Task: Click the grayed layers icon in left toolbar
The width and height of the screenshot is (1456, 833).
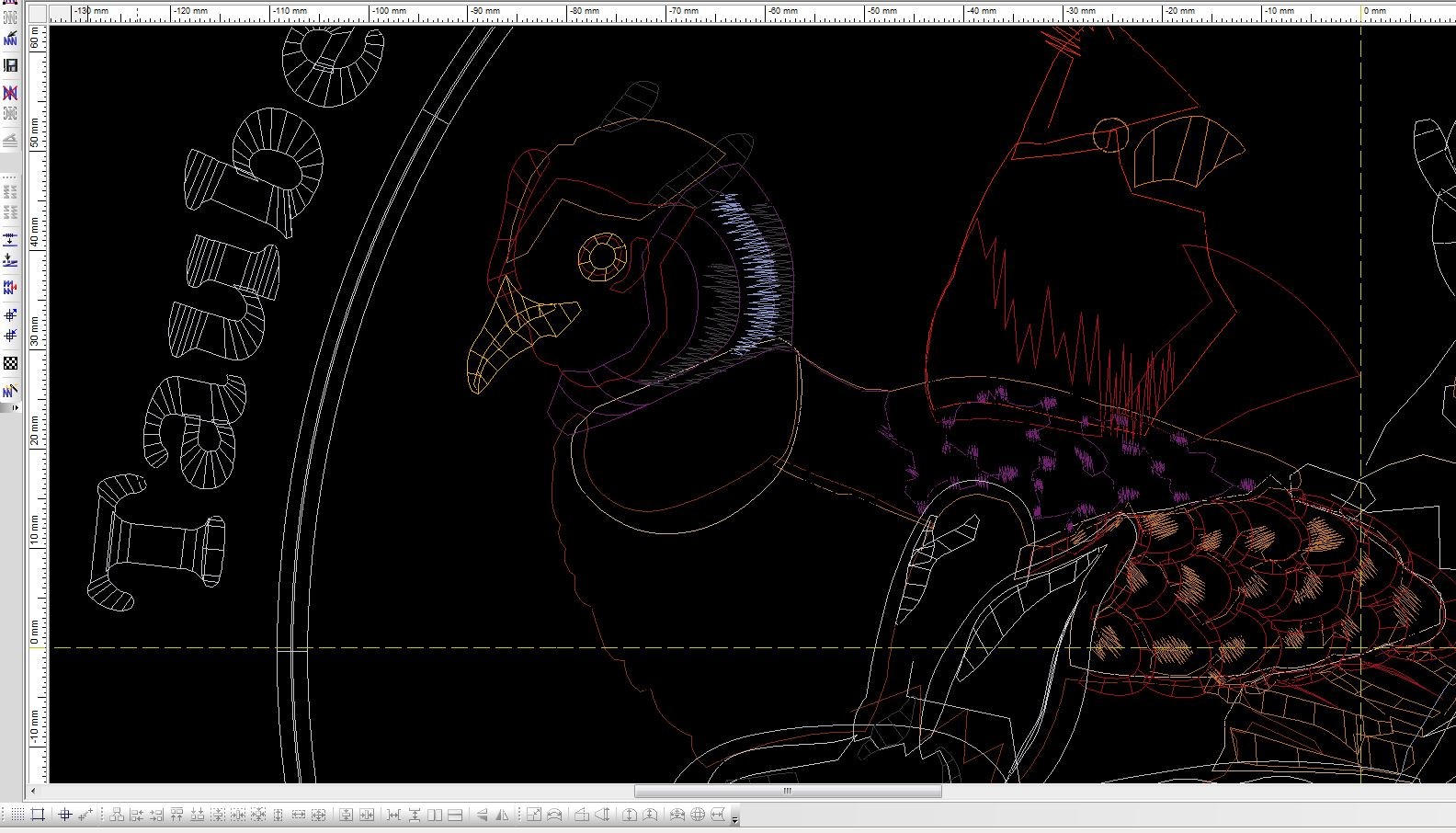Action: [x=11, y=140]
